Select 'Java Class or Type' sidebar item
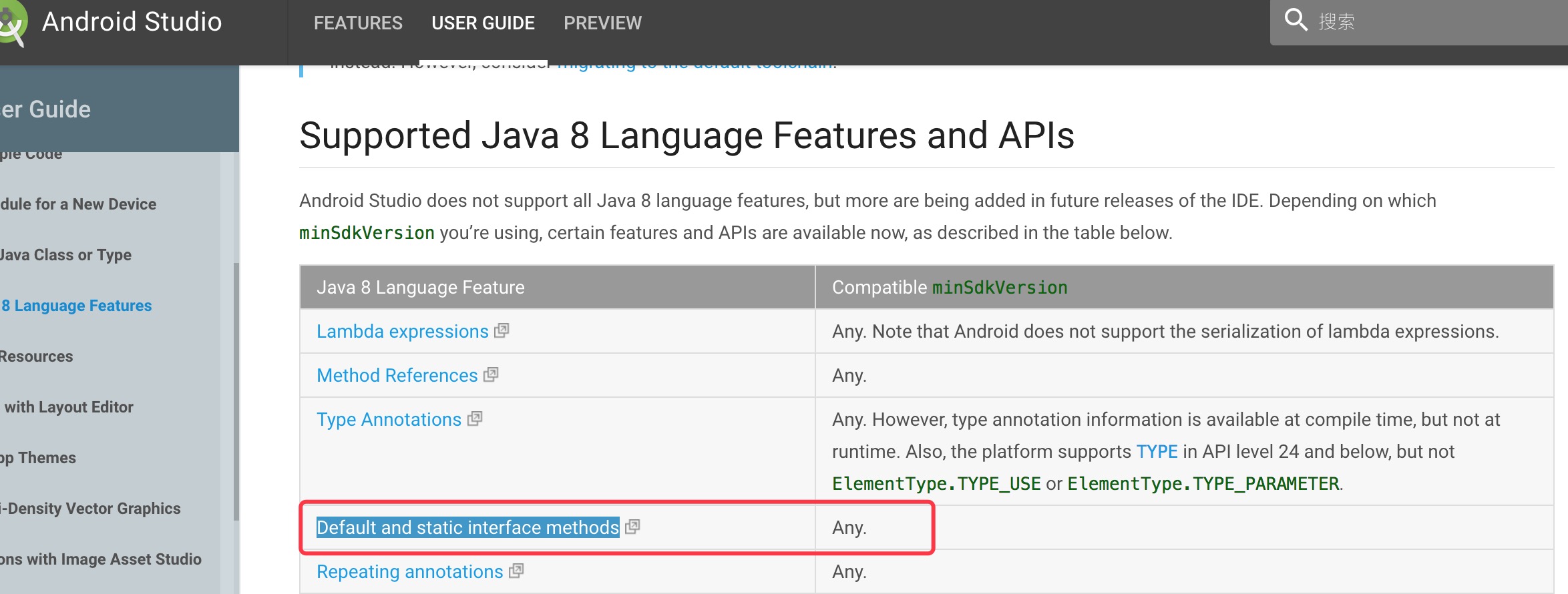This screenshot has height=594, width=1568. coord(65,255)
